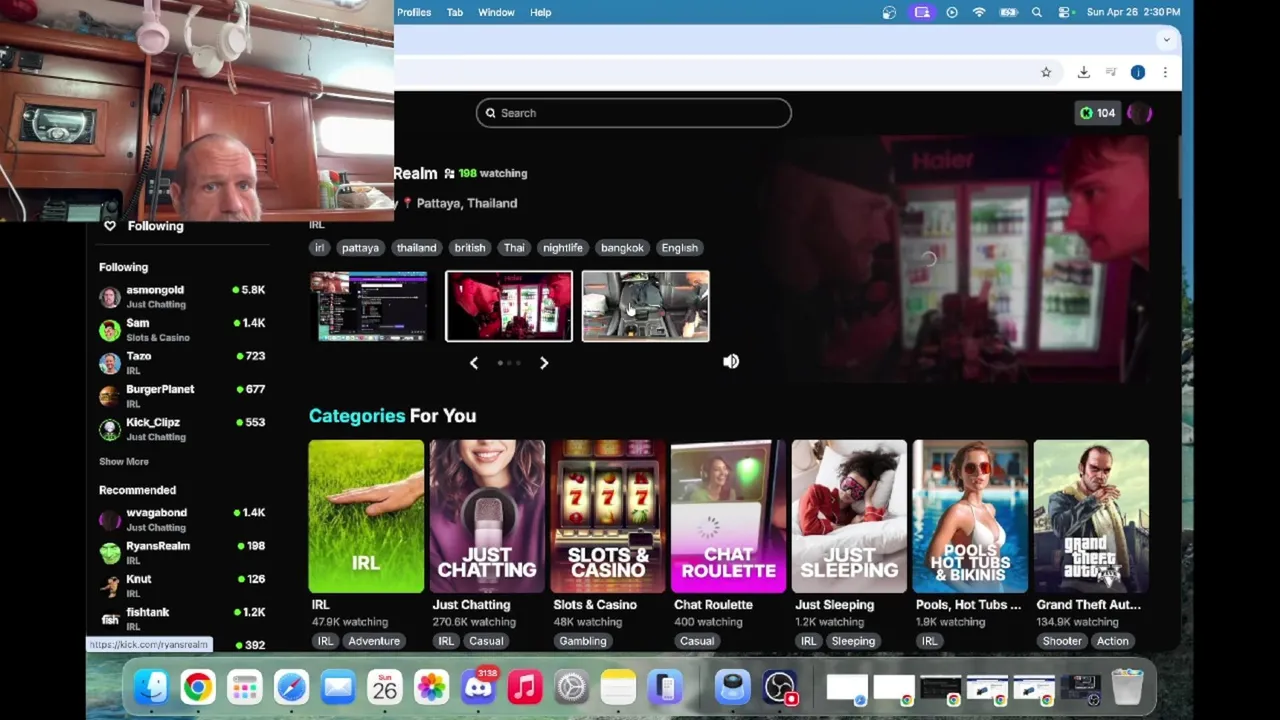Click the 'nightlife' tag
The image size is (1280, 720).
tap(563, 248)
